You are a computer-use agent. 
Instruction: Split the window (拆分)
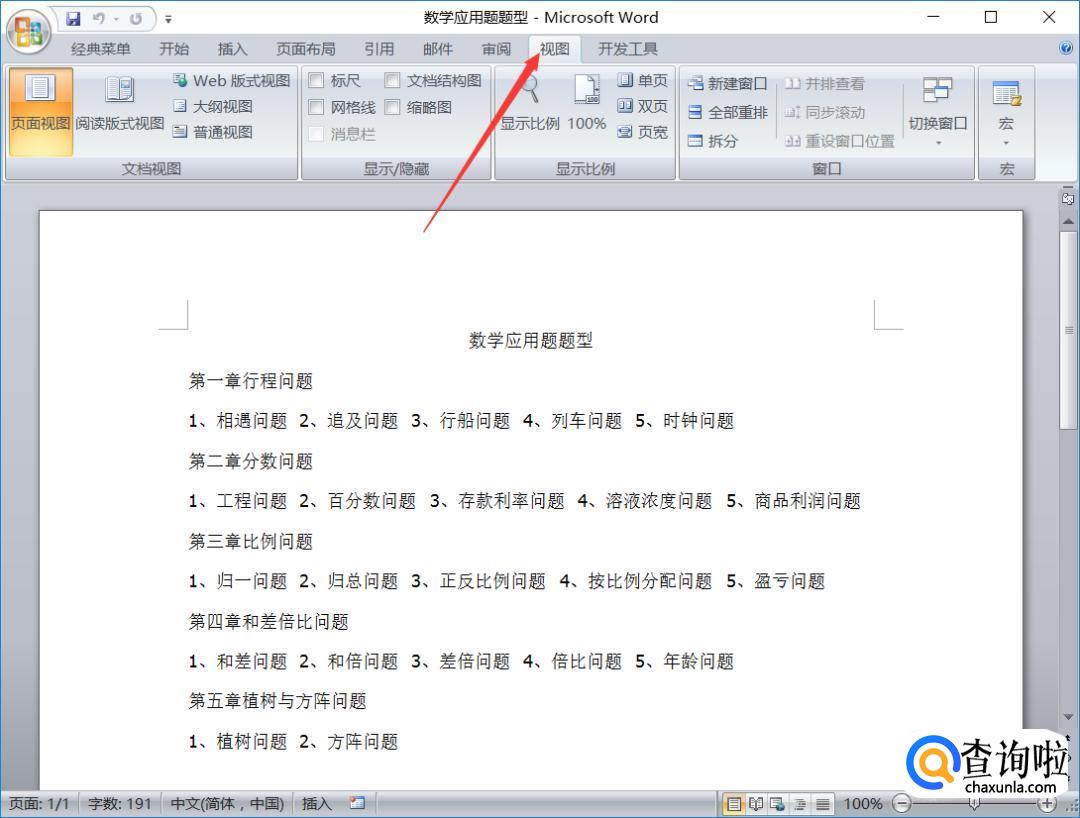click(713, 141)
